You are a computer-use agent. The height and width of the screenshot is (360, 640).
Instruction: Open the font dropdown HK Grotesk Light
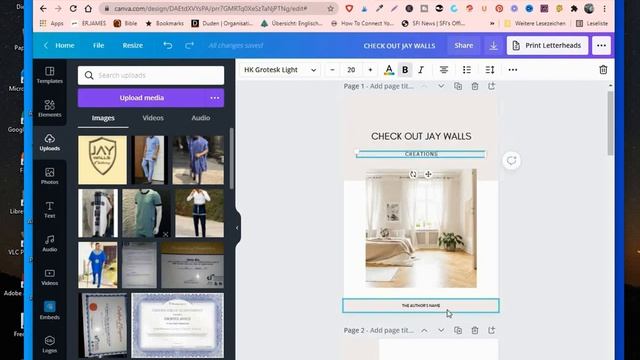point(280,70)
